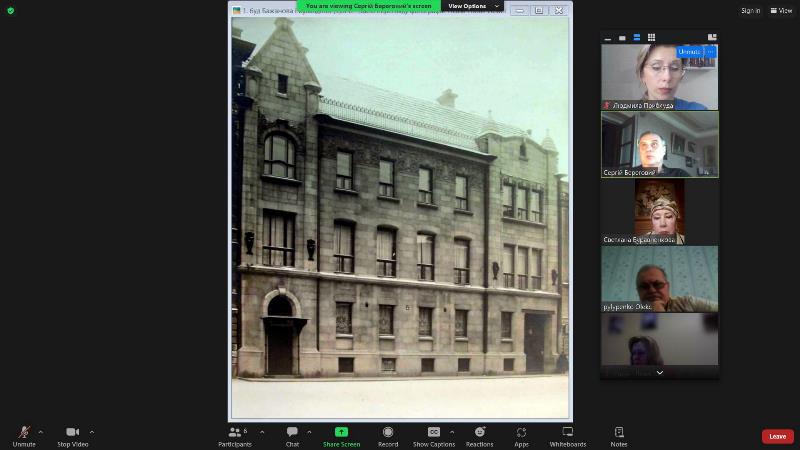Viewport: 800px width, 450px height.
Task: Click the blue Unmute button on first video
Action: point(689,52)
